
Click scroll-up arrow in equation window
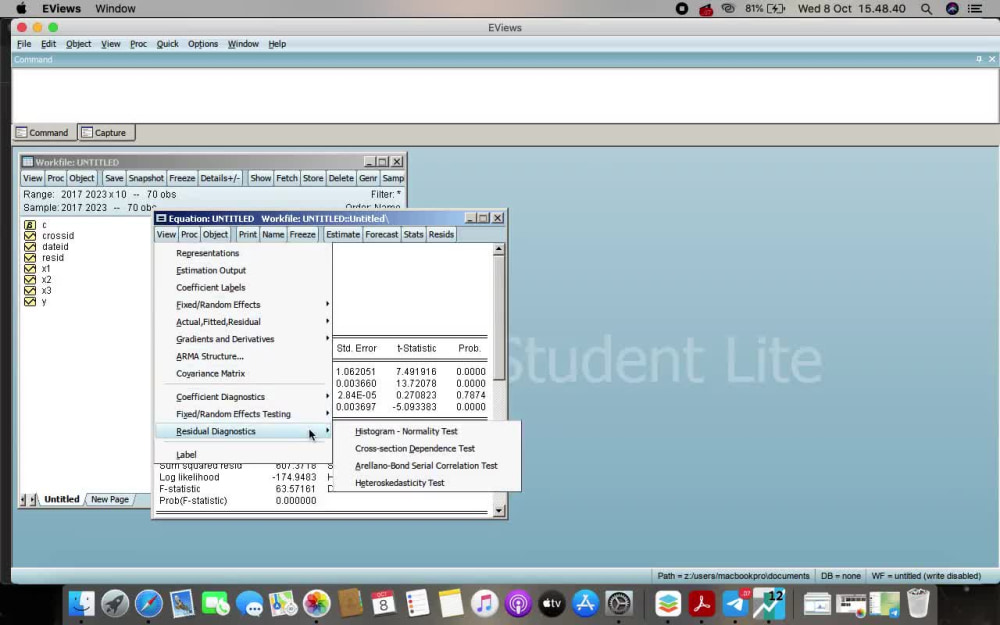click(499, 249)
